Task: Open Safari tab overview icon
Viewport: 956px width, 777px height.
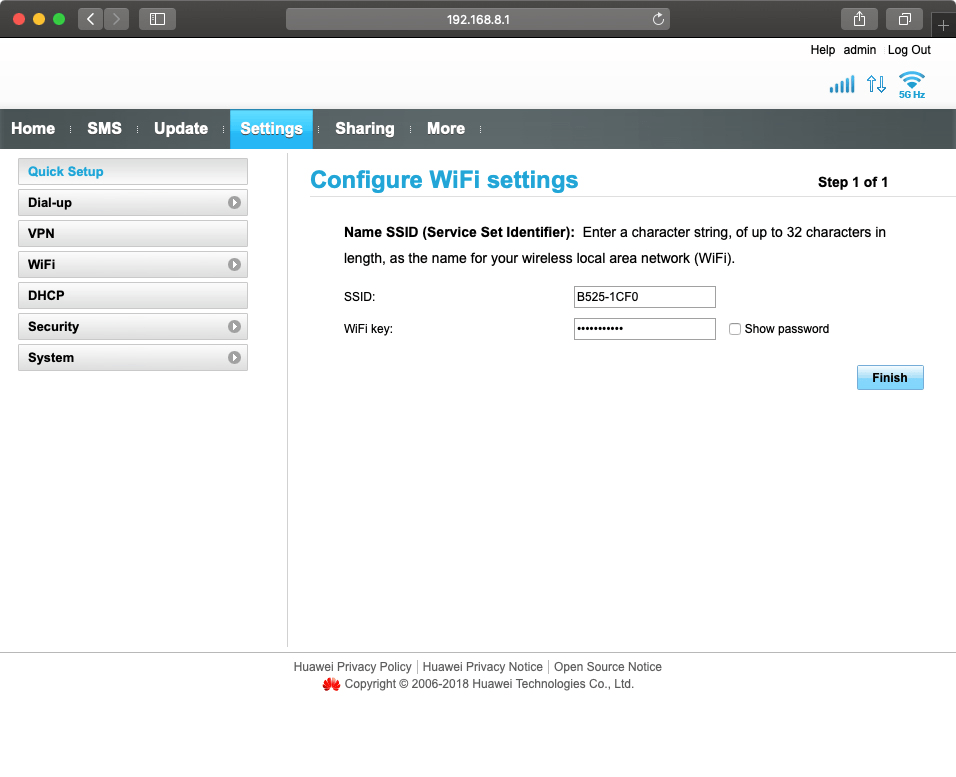Action: coord(904,19)
